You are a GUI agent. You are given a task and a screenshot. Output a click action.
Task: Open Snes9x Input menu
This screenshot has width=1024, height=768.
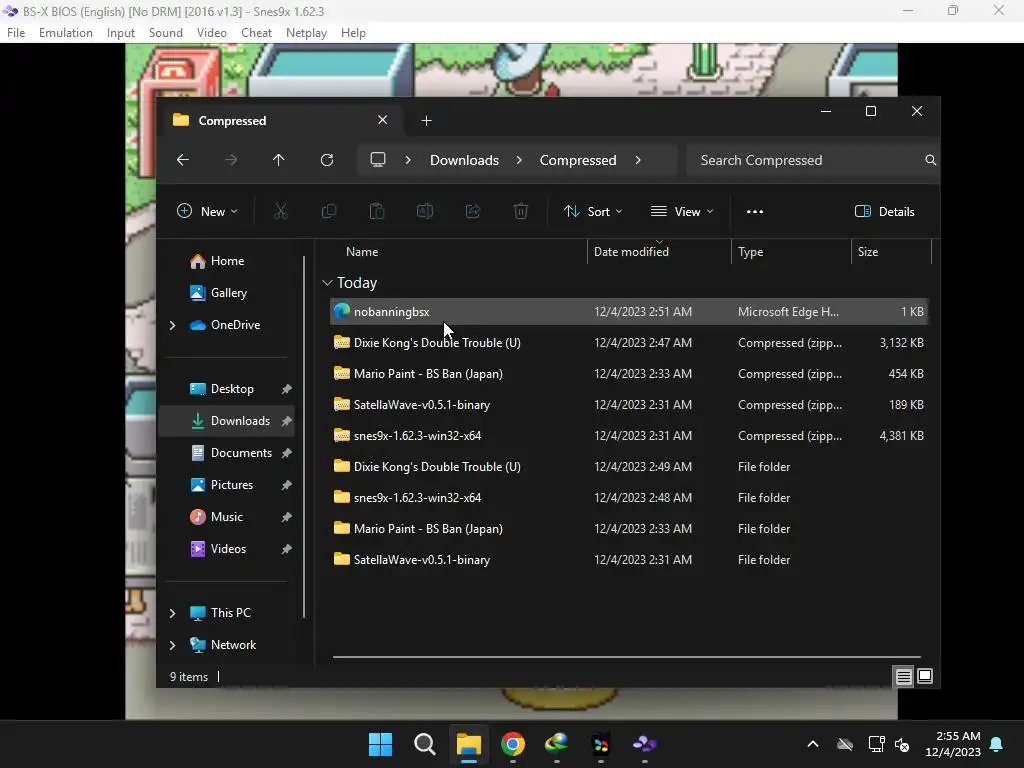121,33
